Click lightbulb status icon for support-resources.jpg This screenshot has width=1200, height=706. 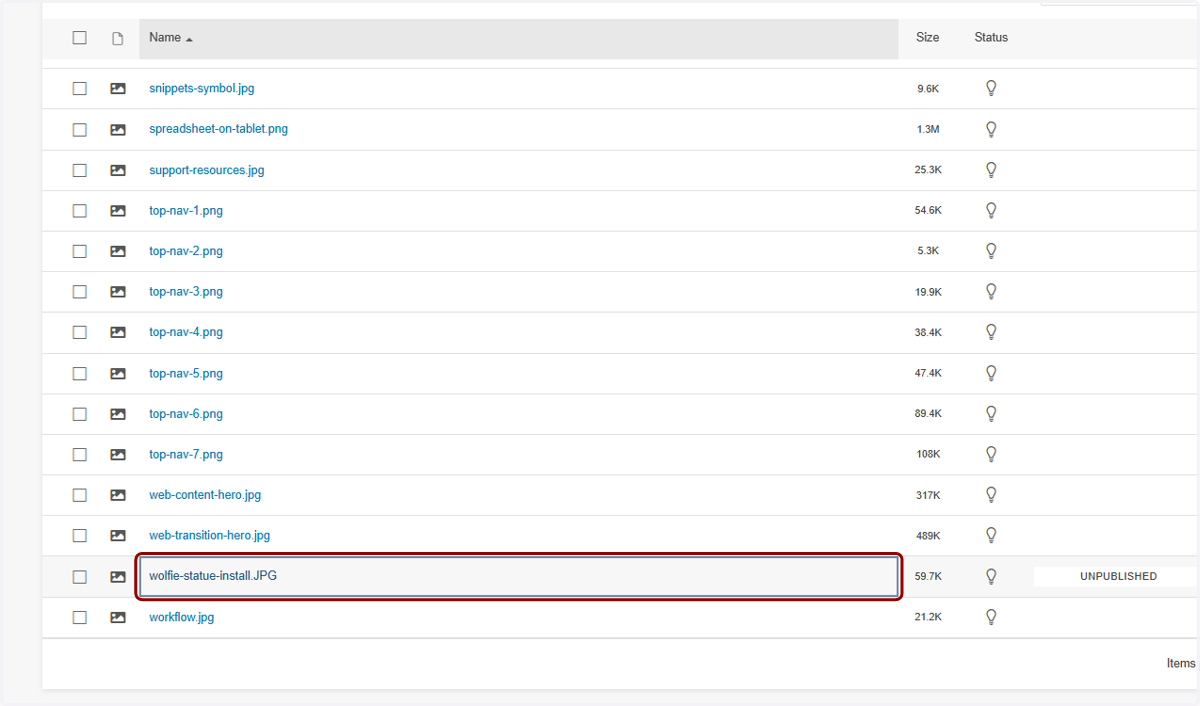[x=991, y=170]
